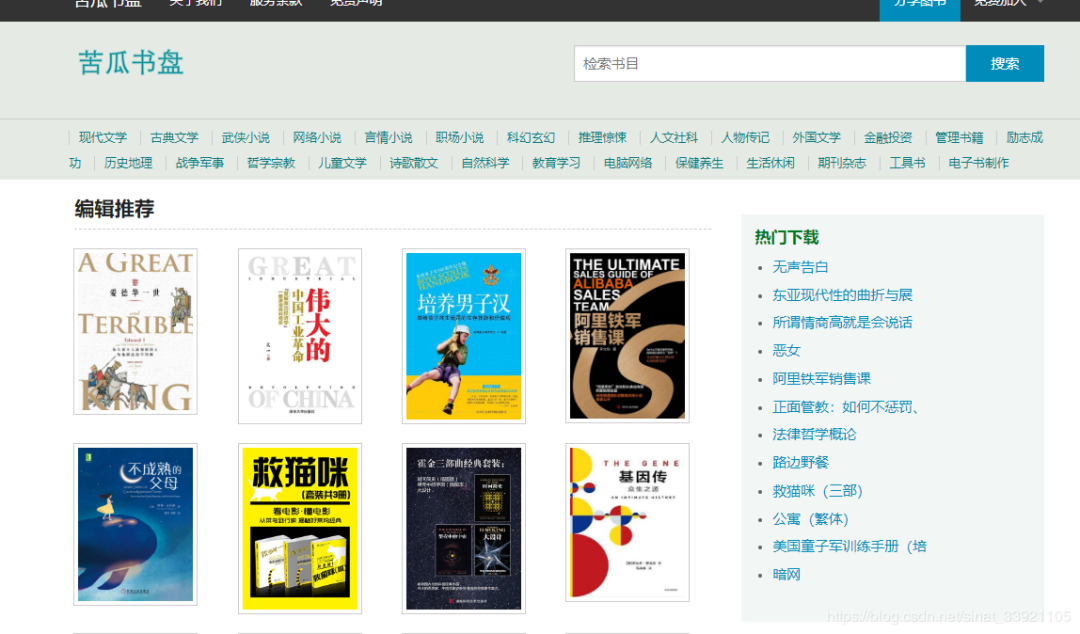Open 救猫咪 book cover
This screenshot has width=1080, height=634.
tap(300, 529)
